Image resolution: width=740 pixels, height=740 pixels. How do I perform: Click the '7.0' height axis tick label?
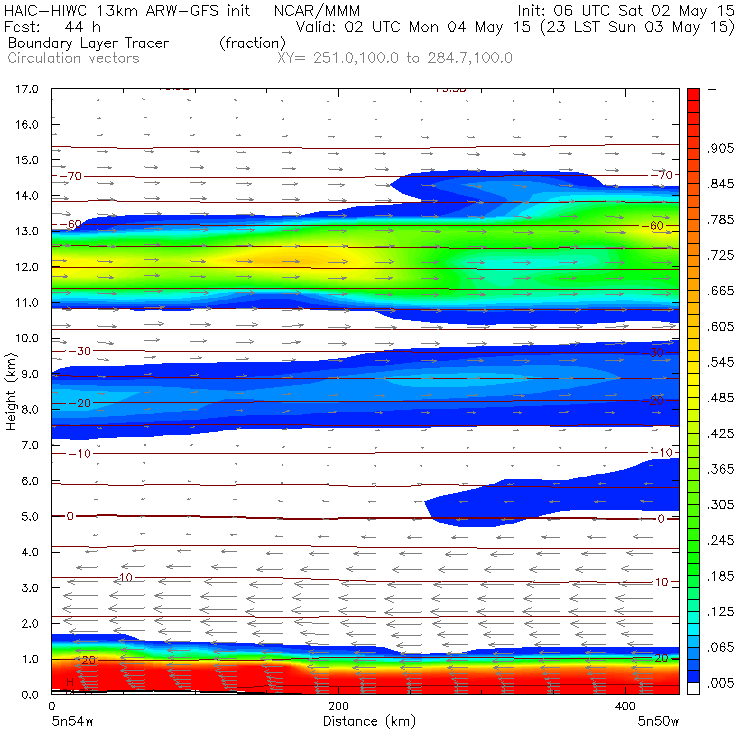point(30,446)
